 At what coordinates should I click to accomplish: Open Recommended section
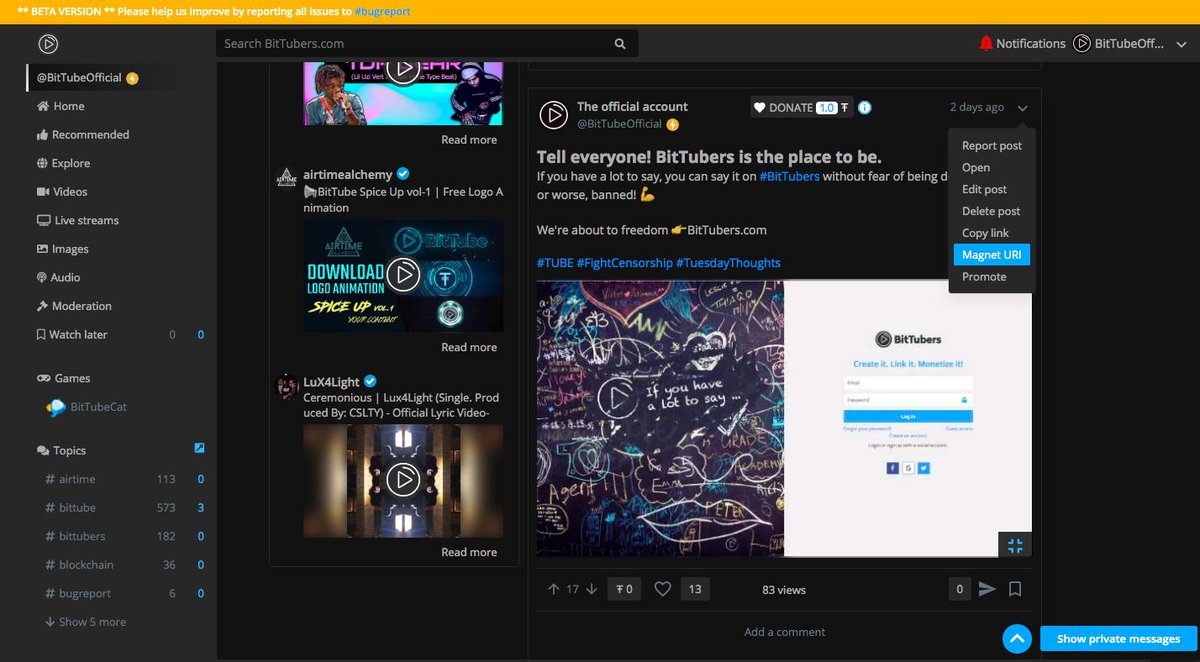(x=83, y=135)
